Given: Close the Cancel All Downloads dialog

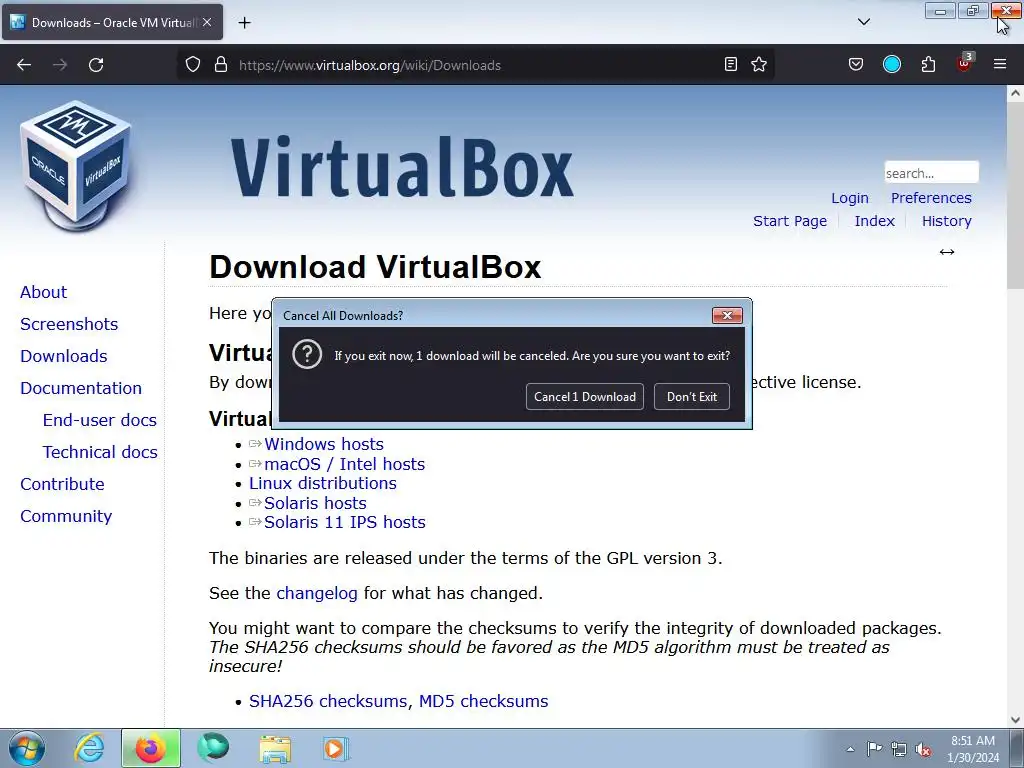Looking at the screenshot, I should coord(727,315).
